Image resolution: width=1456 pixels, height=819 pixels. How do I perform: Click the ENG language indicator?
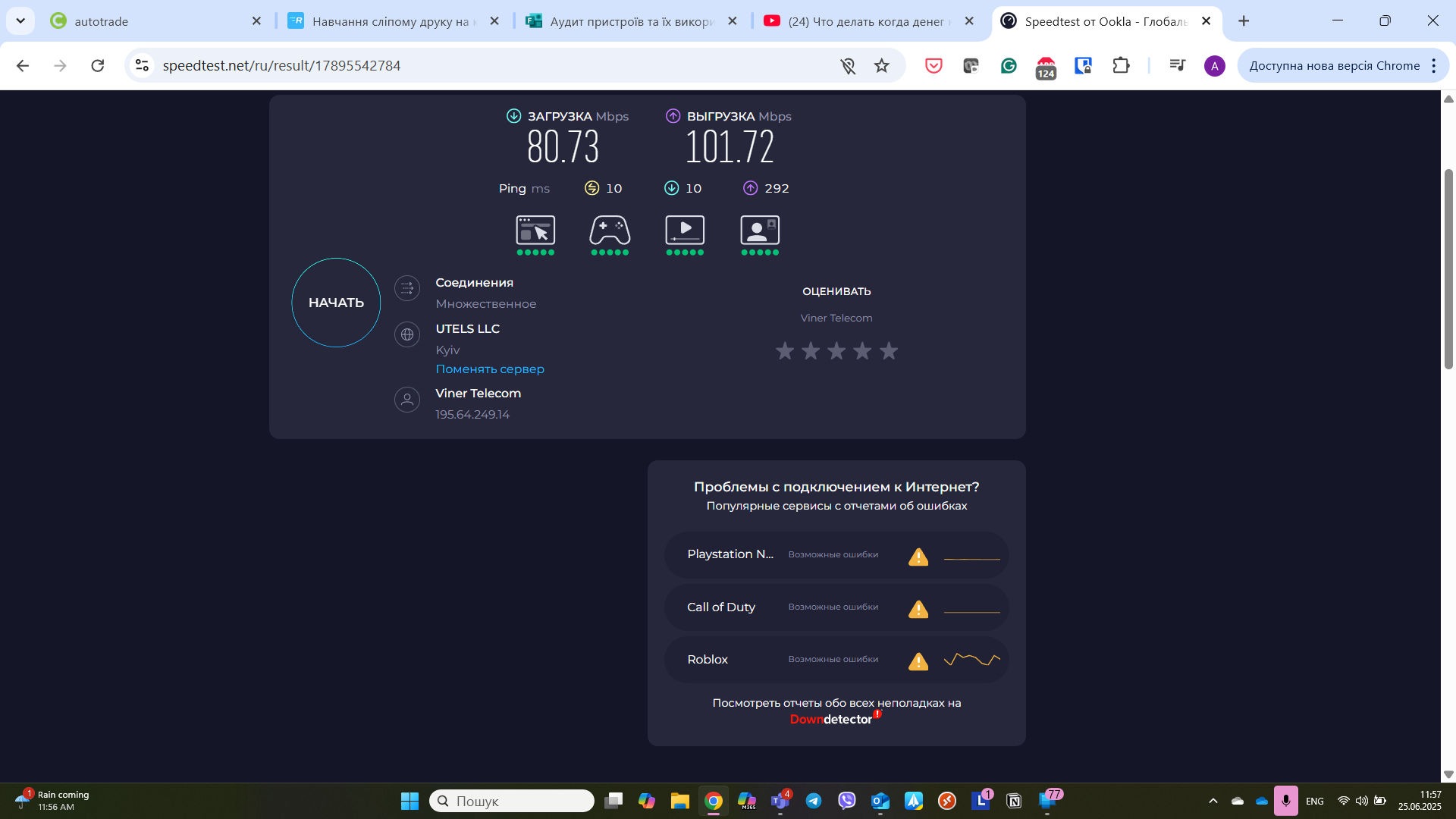[x=1315, y=801]
